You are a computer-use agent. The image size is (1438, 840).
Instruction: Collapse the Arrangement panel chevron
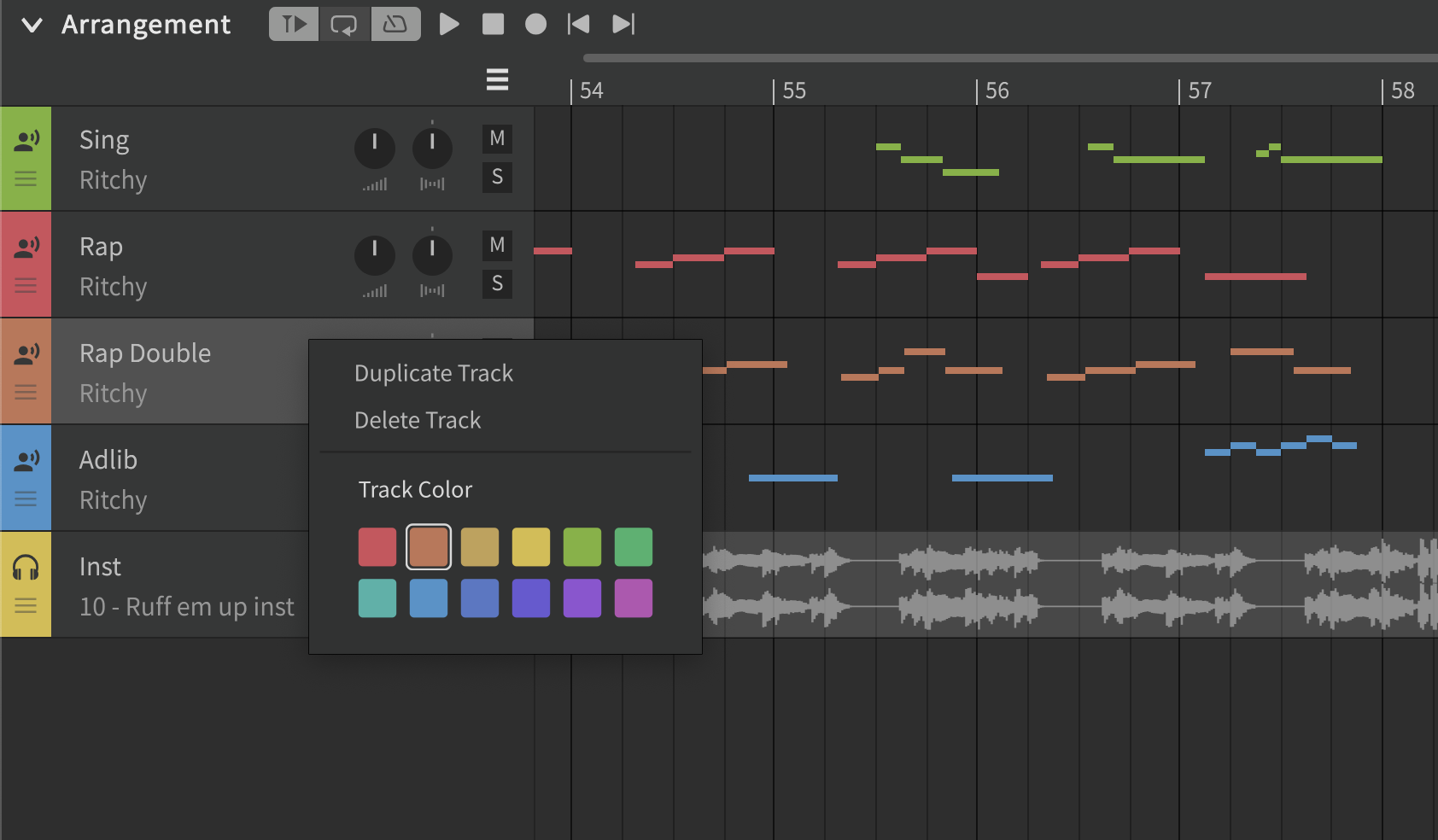[x=32, y=25]
